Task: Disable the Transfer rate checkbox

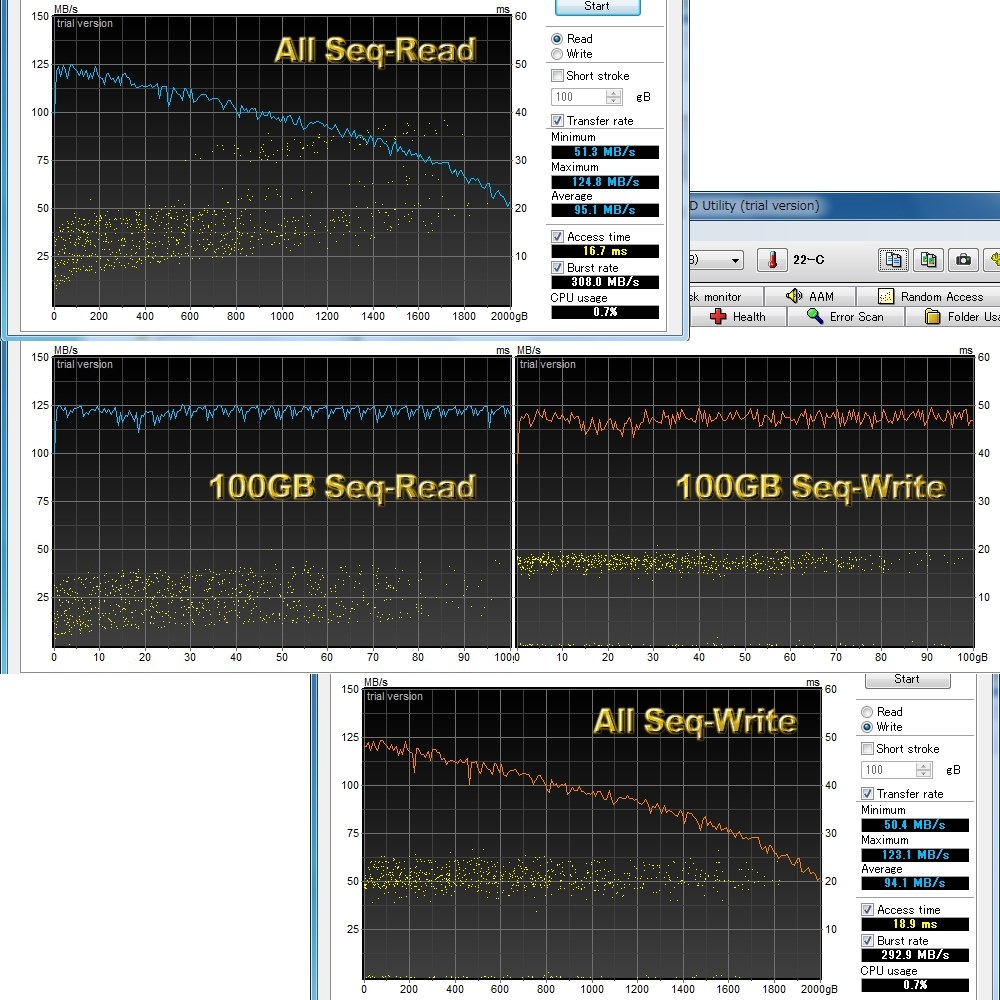Action: click(556, 119)
